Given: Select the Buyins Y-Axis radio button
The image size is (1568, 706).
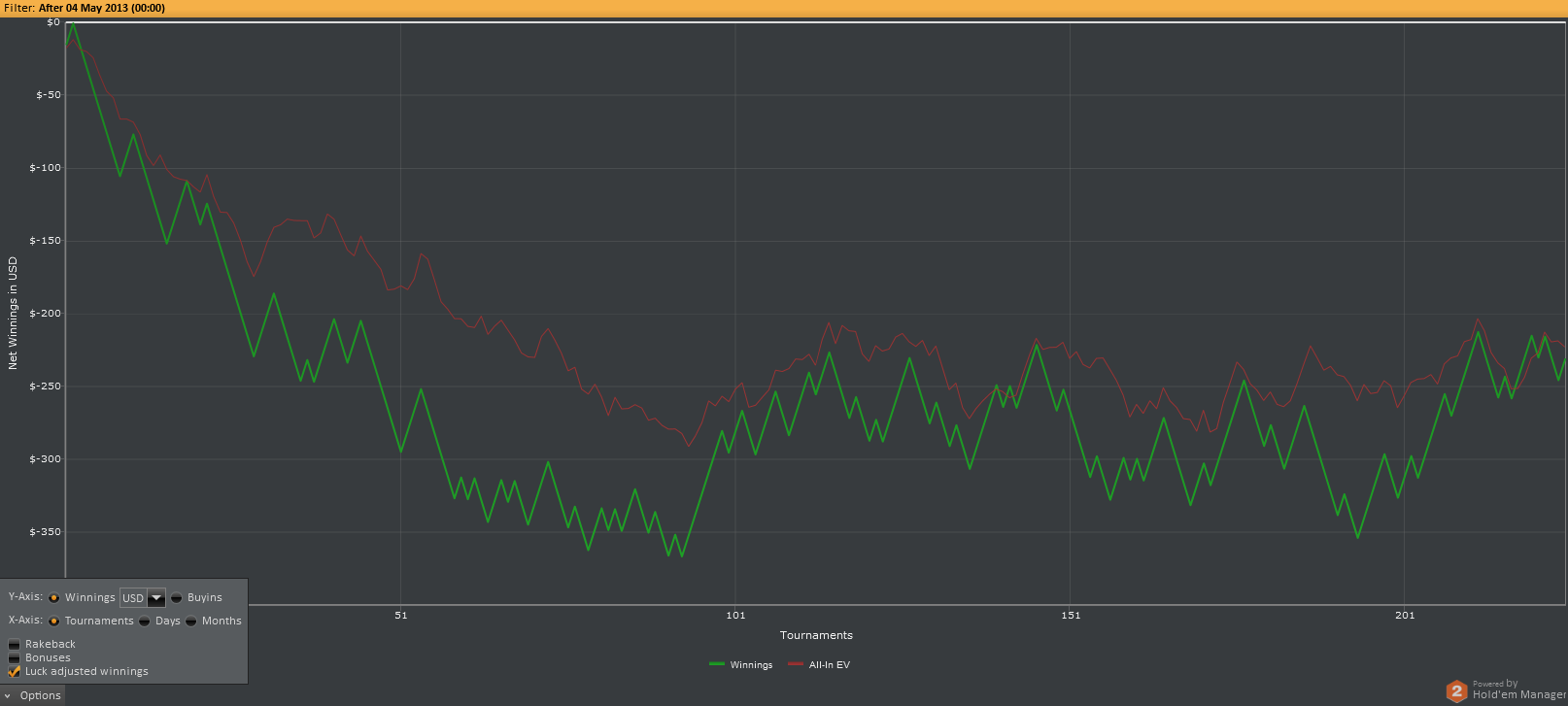Looking at the screenshot, I should 177,598.
